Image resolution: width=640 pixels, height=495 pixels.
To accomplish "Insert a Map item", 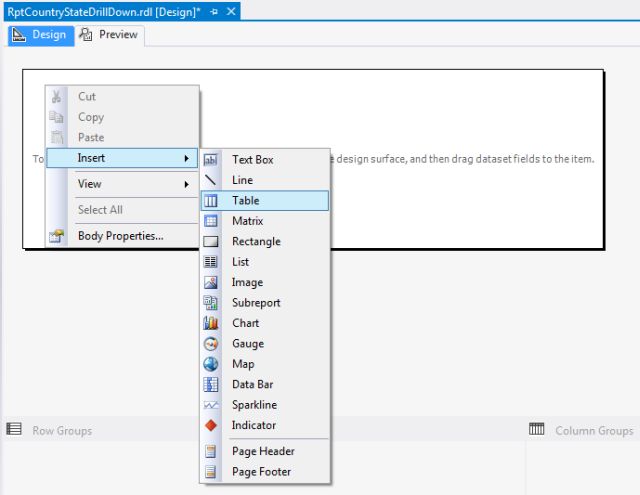I will (x=265, y=364).
